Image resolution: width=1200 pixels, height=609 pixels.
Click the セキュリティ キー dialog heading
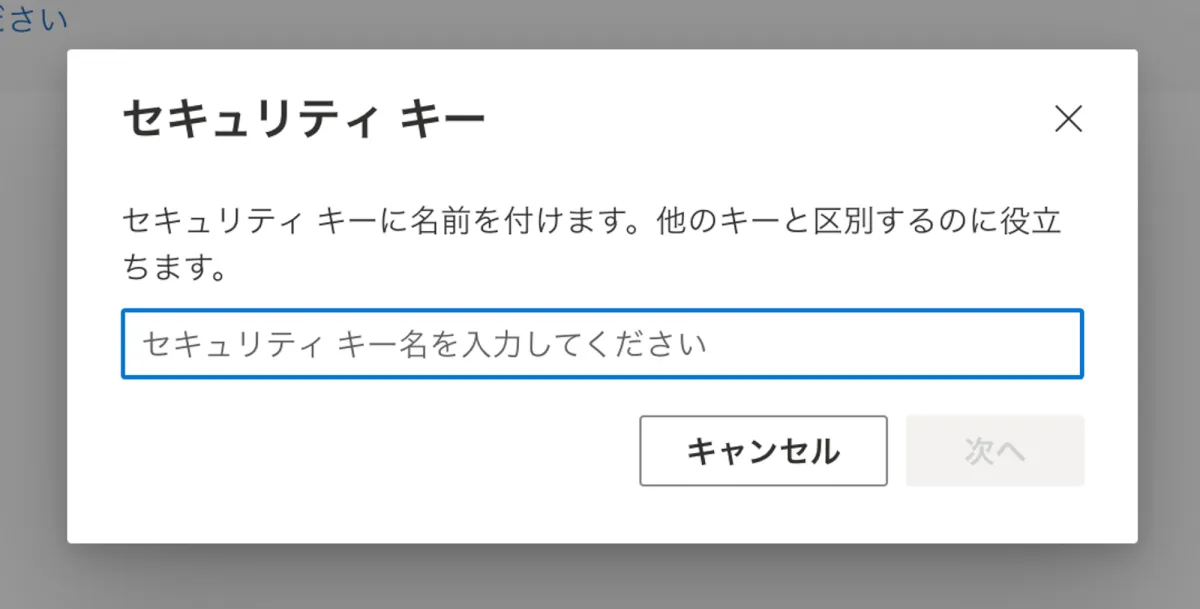pyautogui.click(x=303, y=121)
